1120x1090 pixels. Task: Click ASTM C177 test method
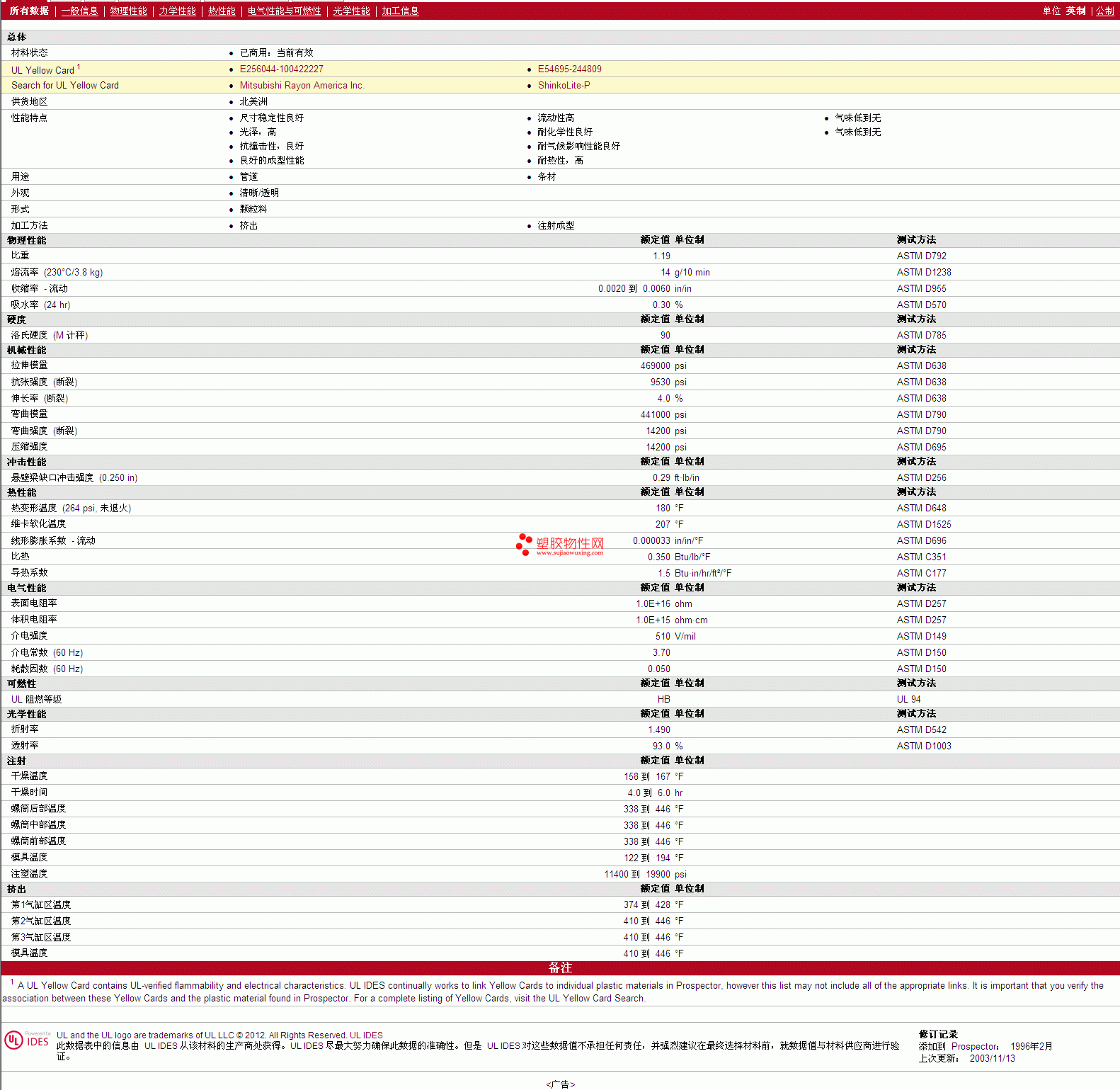click(x=921, y=574)
